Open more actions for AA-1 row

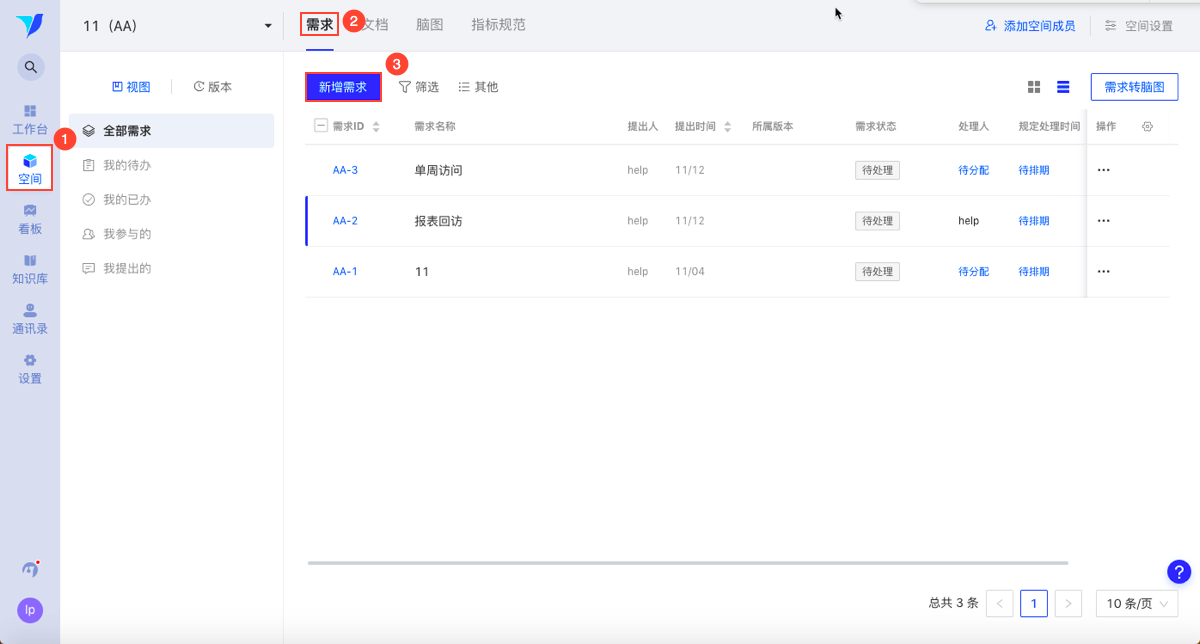[1104, 271]
